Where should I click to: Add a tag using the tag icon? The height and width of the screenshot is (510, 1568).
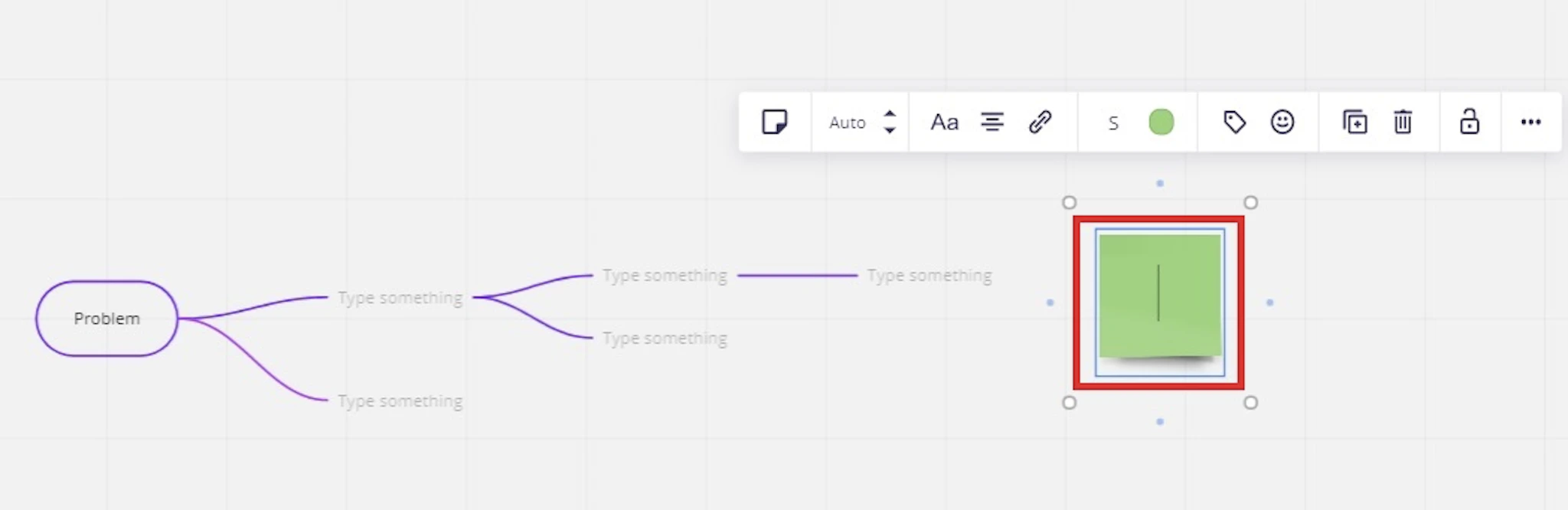click(x=1234, y=123)
